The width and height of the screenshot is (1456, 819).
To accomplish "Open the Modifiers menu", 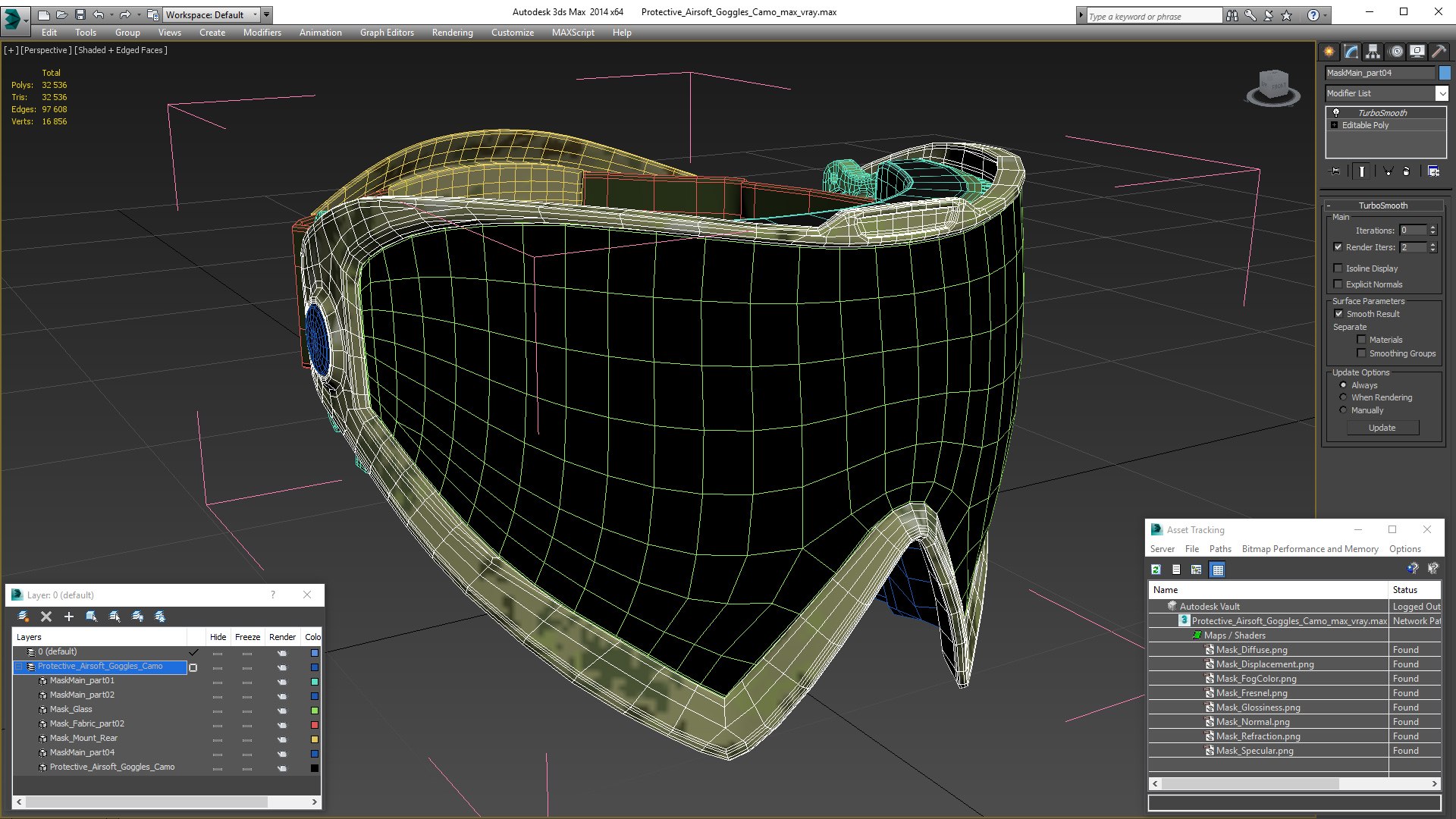I will tap(262, 33).
